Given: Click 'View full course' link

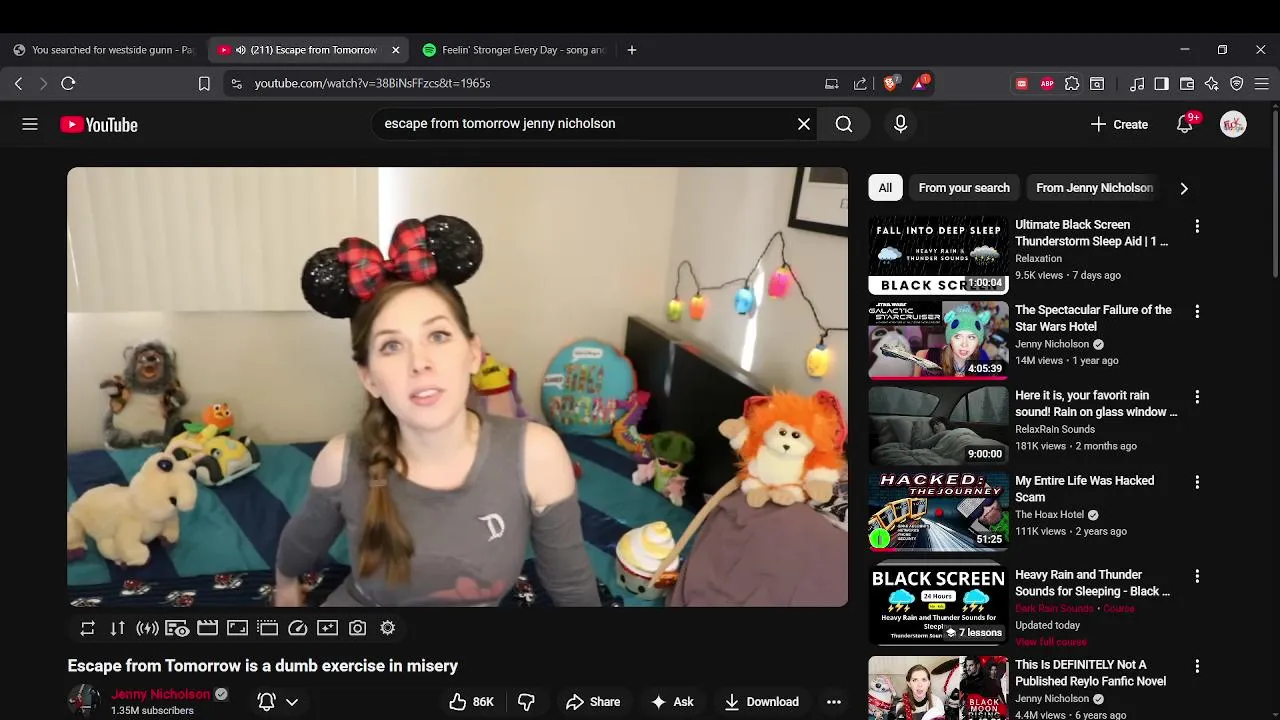Looking at the screenshot, I should (x=1051, y=642).
